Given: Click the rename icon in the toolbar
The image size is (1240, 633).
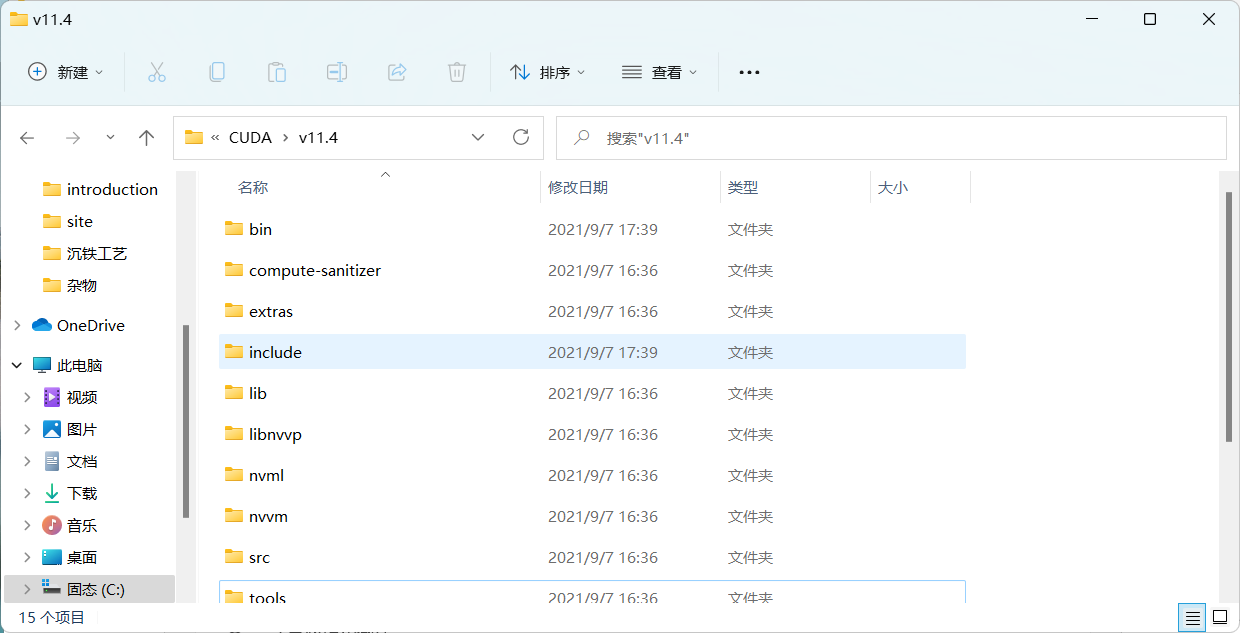Looking at the screenshot, I should tap(336, 71).
